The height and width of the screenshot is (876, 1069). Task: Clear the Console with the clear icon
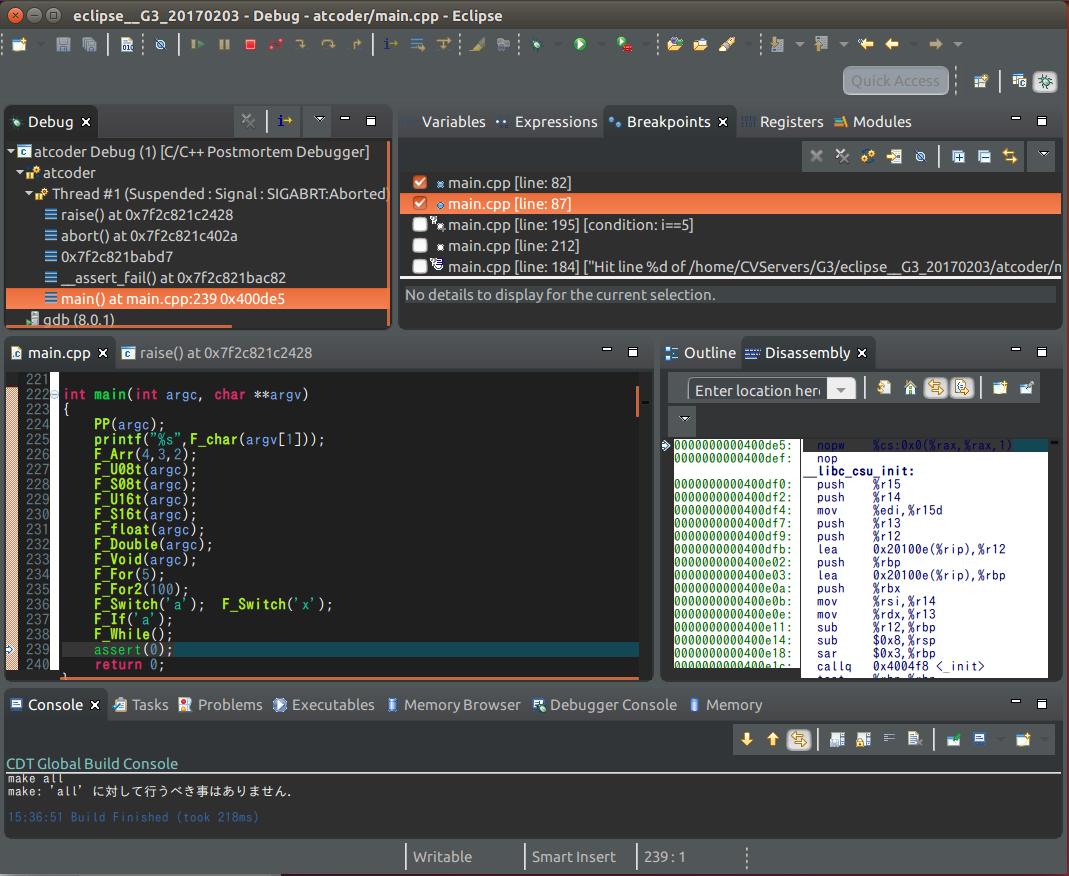coord(915,738)
